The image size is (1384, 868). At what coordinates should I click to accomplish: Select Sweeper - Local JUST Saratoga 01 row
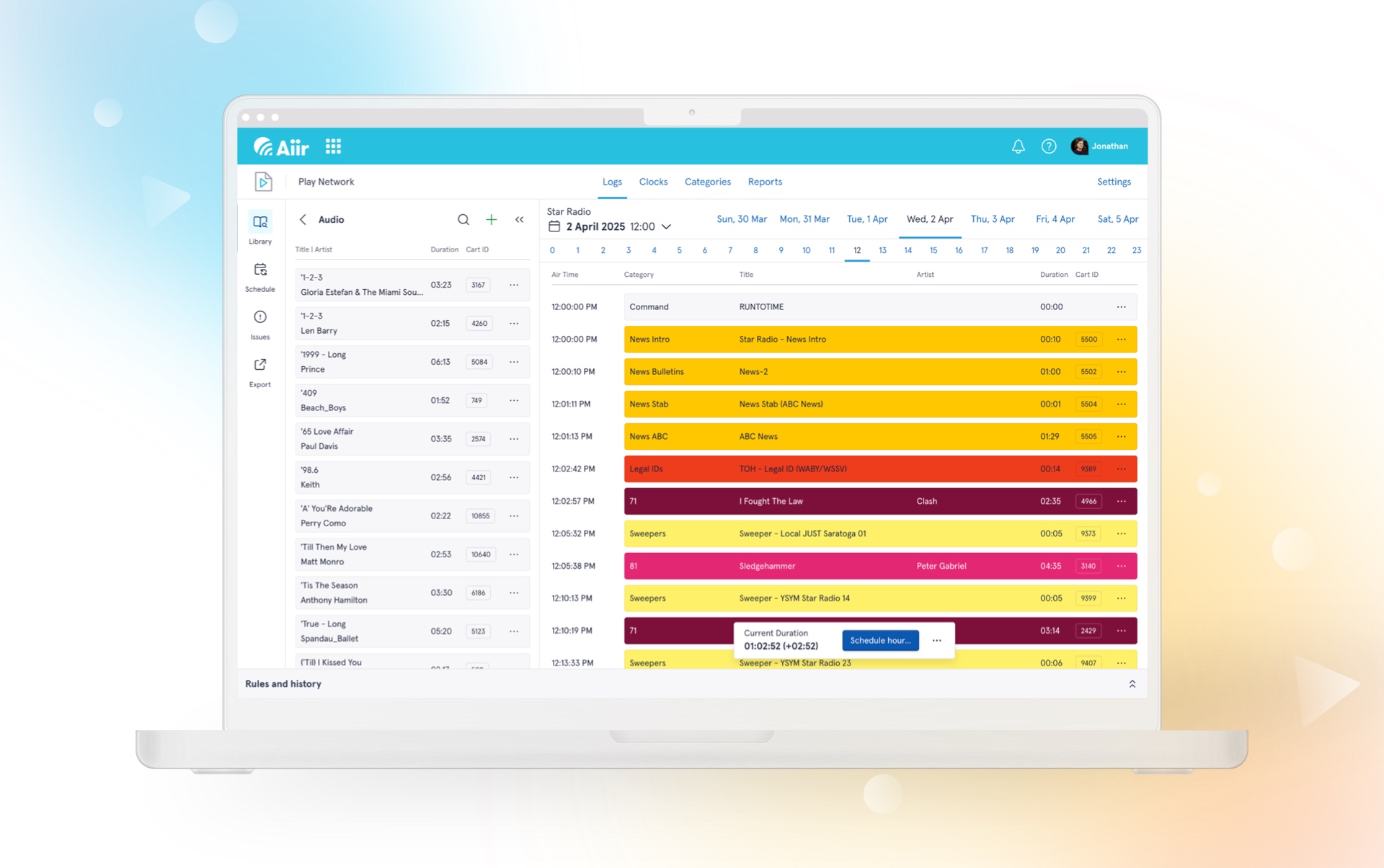coord(880,533)
